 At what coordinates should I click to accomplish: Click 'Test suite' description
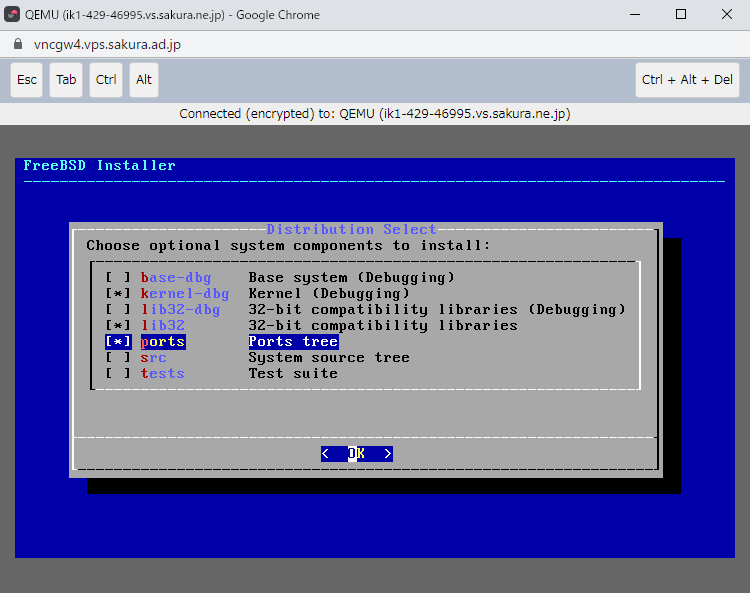point(293,373)
